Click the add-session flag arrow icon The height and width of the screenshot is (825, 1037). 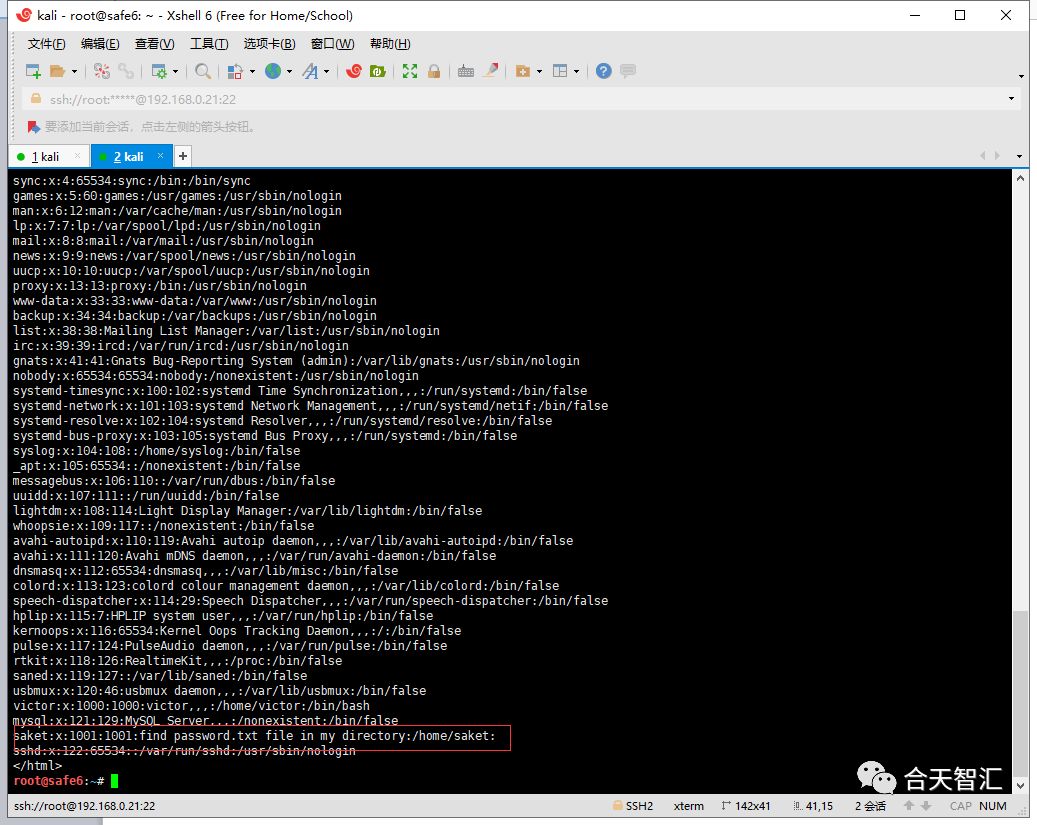click(x=33, y=126)
